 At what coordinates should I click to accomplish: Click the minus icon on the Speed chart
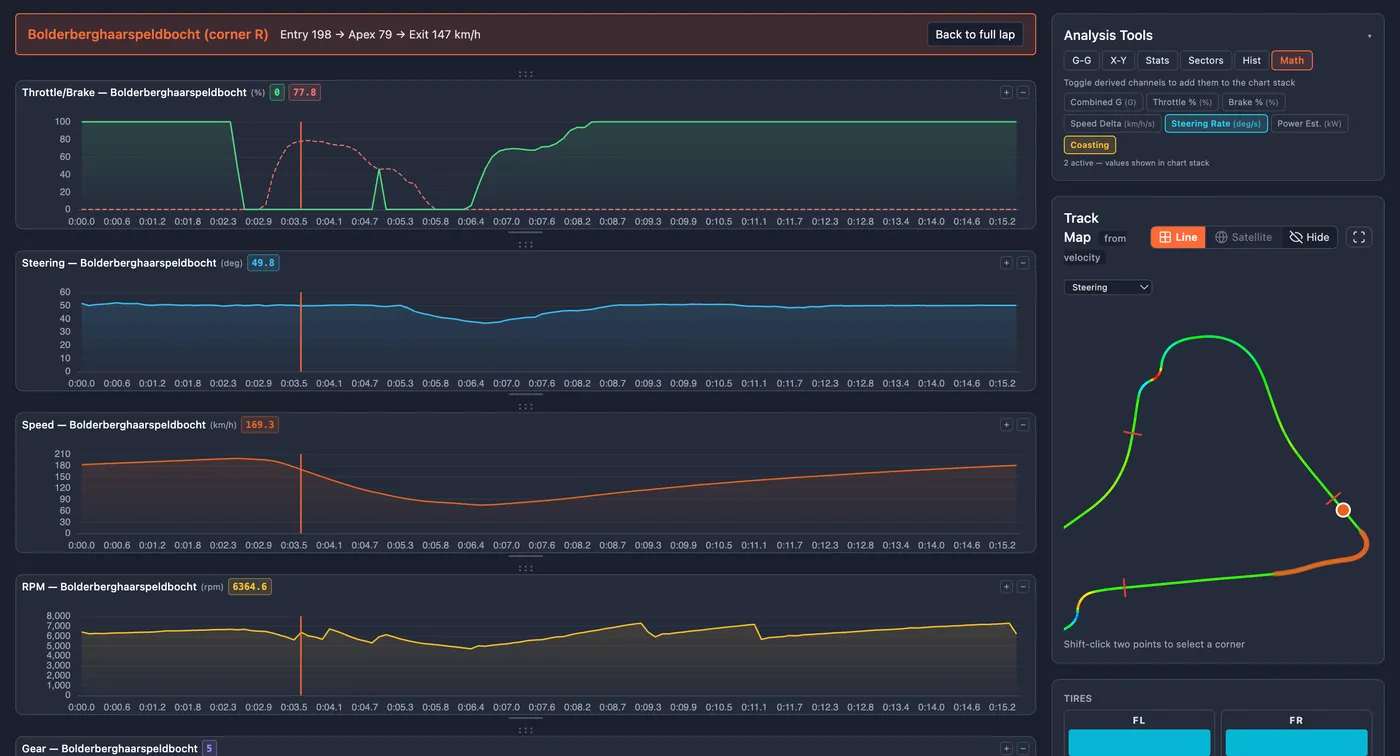tap(1023, 425)
